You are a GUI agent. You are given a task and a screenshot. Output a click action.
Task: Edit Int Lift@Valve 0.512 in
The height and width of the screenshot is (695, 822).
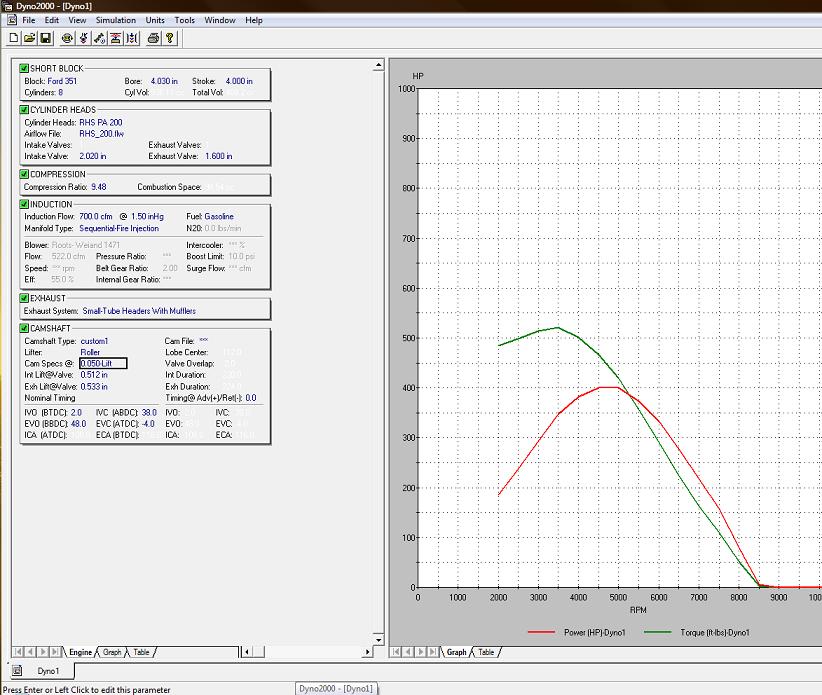pyautogui.click(x=94, y=375)
